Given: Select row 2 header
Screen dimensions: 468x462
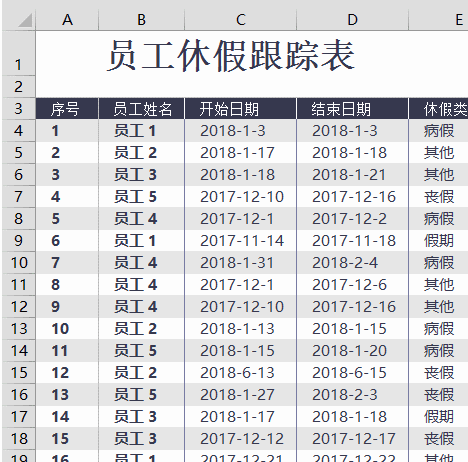Looking at the screenshot, I should (x=18, y=87).
